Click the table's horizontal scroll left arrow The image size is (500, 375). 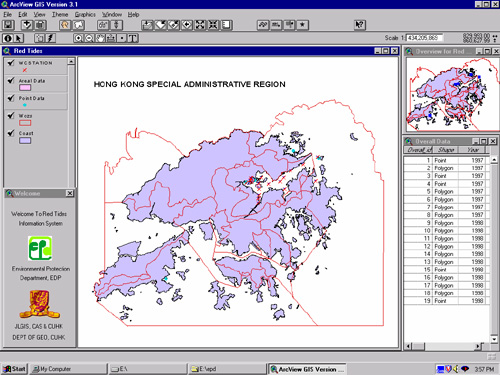408,347
